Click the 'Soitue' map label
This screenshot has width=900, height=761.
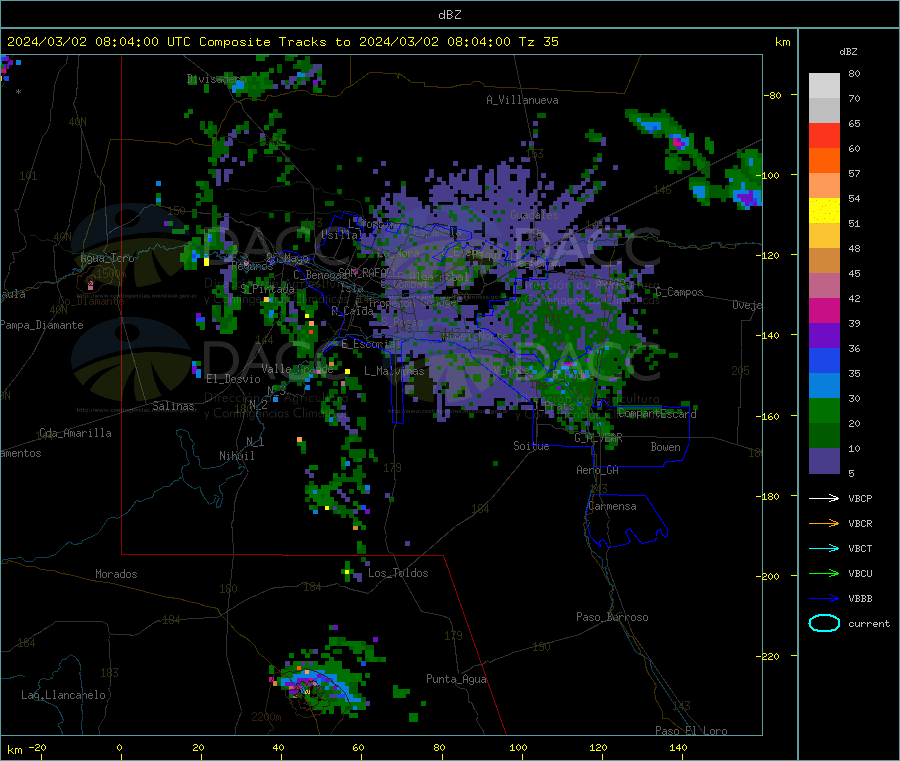[x=531, y=446]
